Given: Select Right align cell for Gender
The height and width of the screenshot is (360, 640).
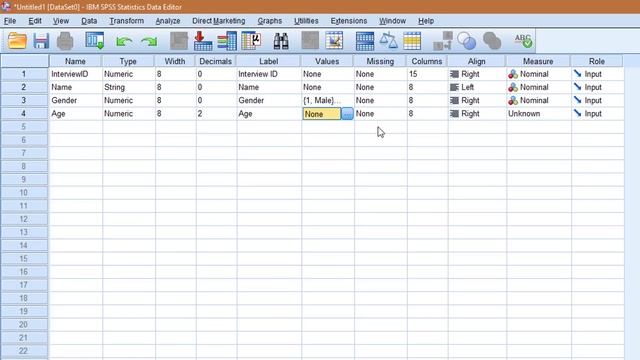Looking at the screenshot, I should coord(477,100).
